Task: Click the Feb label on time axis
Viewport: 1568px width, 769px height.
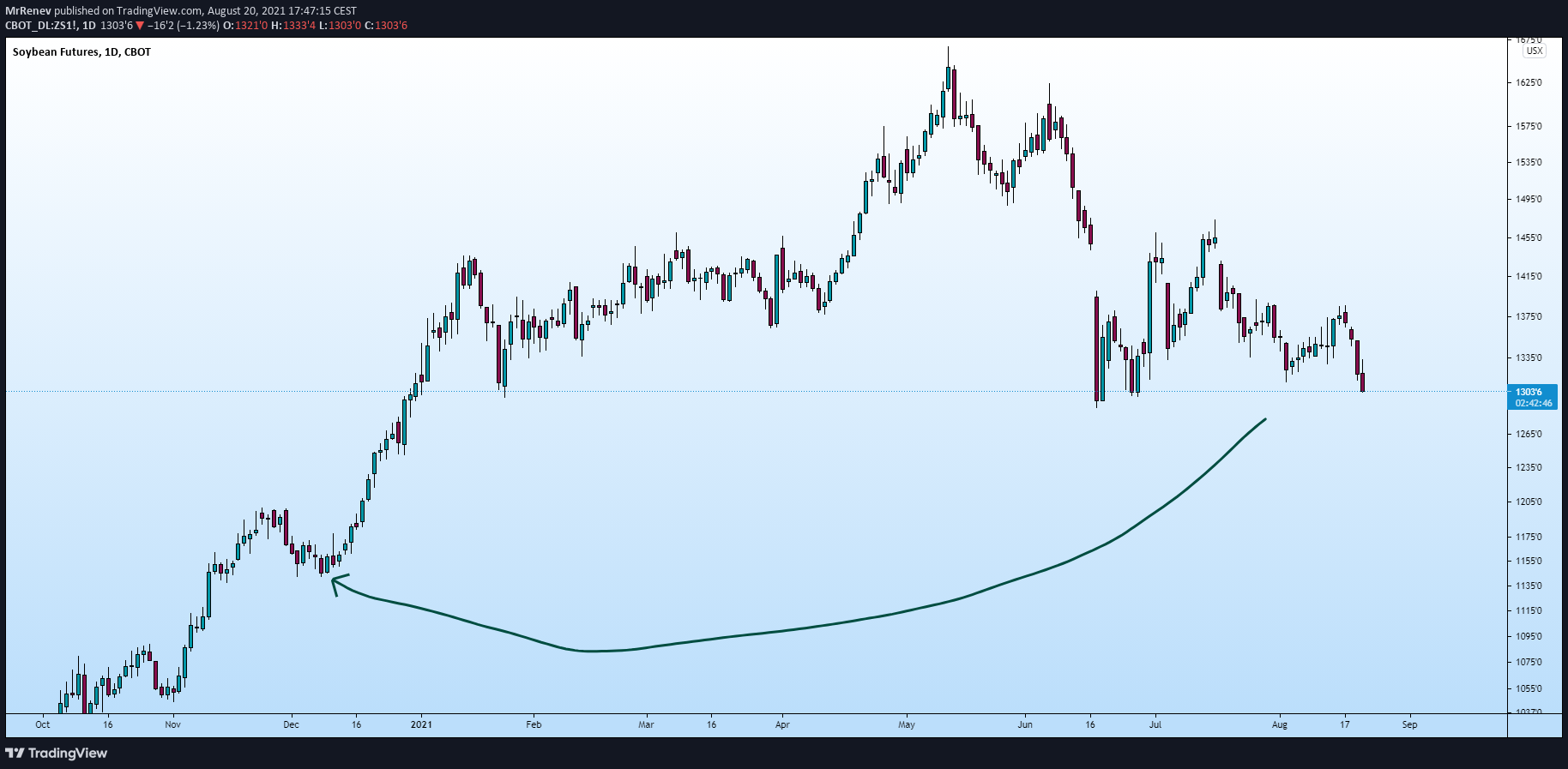Action: pos(534,725)
